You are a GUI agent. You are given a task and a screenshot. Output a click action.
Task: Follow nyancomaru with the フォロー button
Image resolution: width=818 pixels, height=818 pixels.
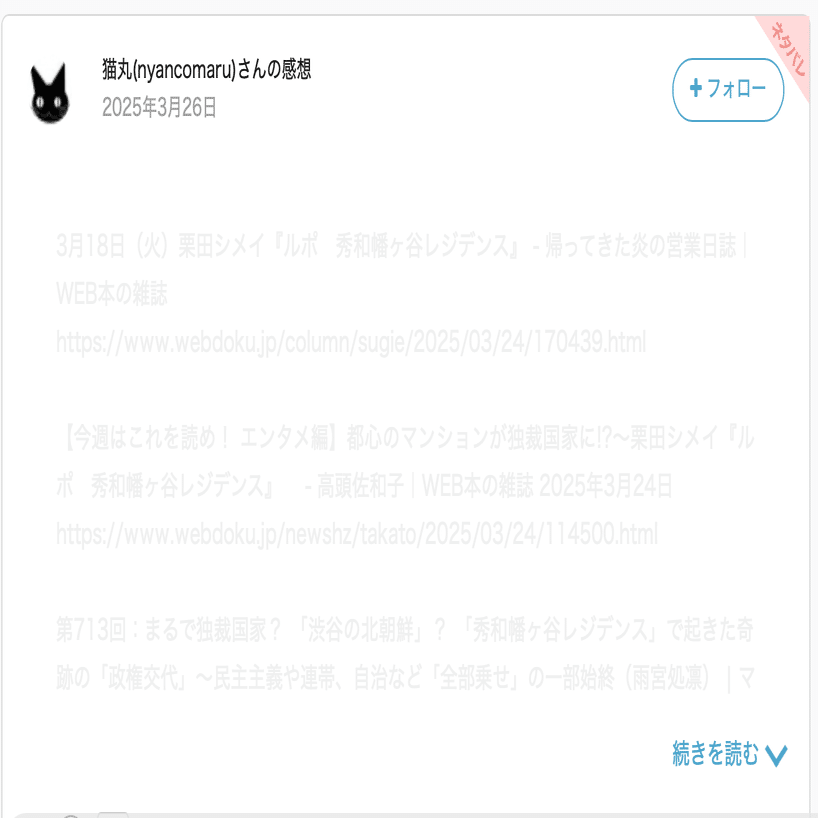728,90
